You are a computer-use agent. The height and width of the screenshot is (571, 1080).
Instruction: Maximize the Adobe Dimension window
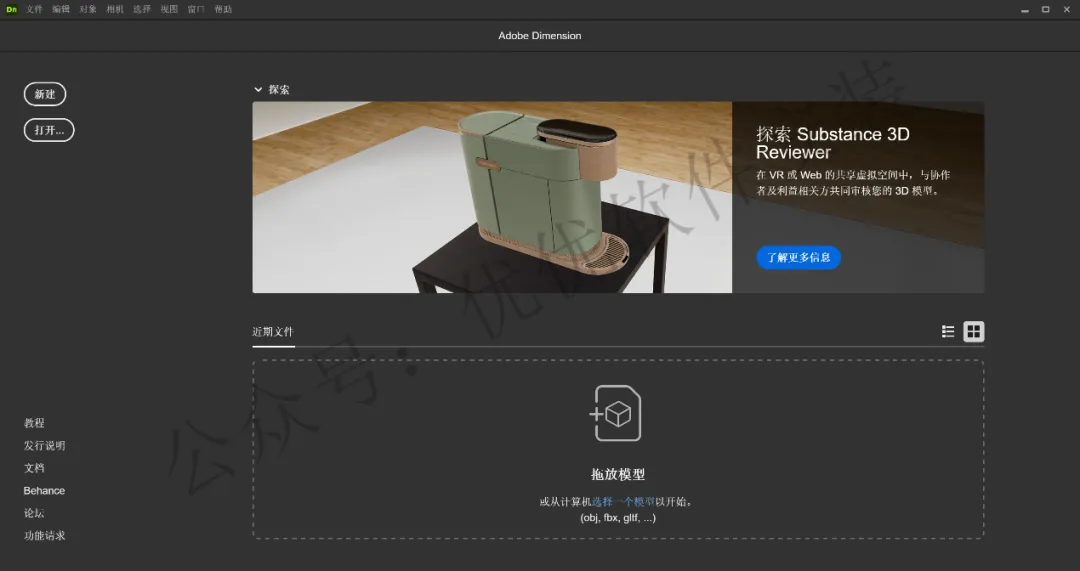click(x=1046, y=10)
